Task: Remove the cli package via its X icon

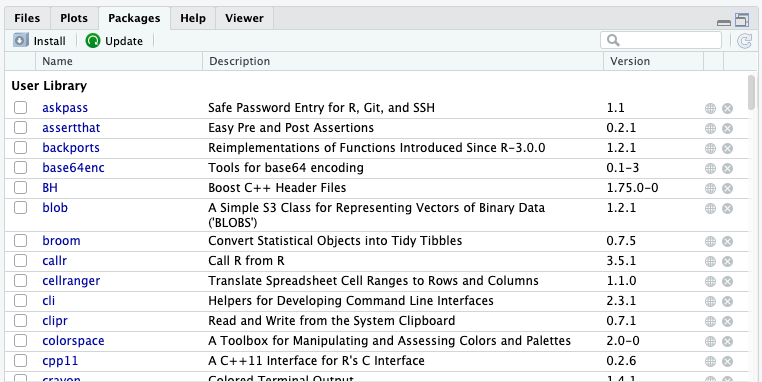Action: (x=727, y=301)
